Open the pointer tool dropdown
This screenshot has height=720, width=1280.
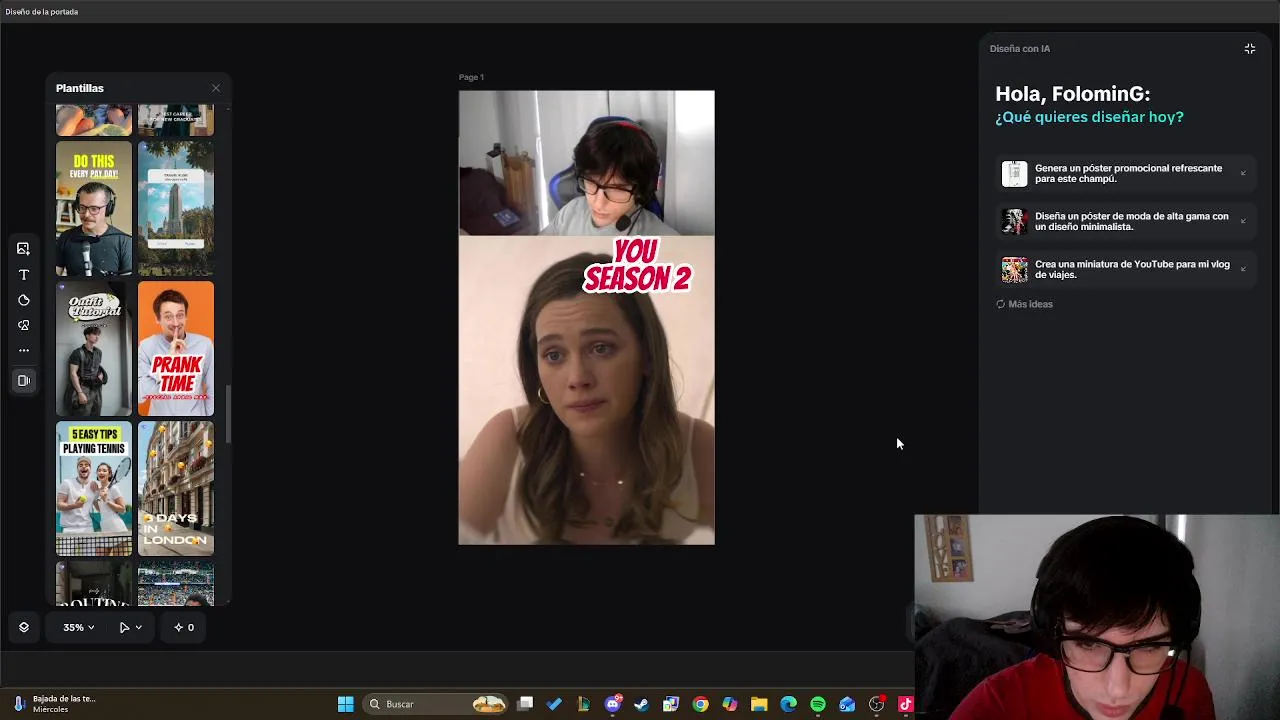pos(130,627)
